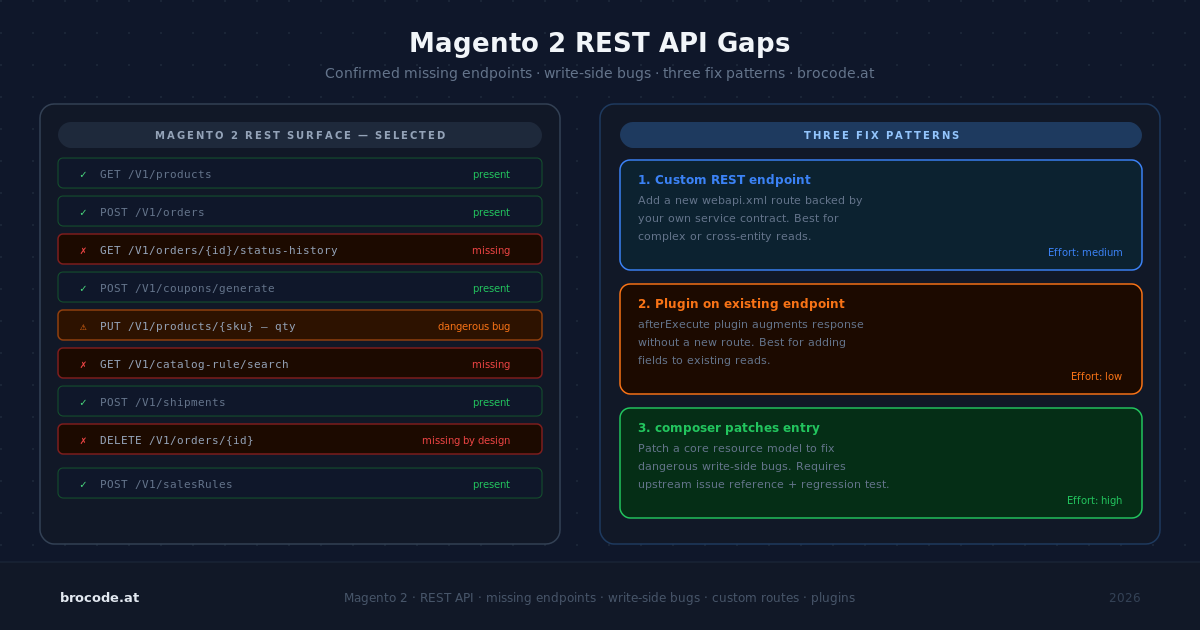Select PUT /V1/products/{sku} — qty text
This screenshot has width=1200, height=630.
[x=198, y=326]
